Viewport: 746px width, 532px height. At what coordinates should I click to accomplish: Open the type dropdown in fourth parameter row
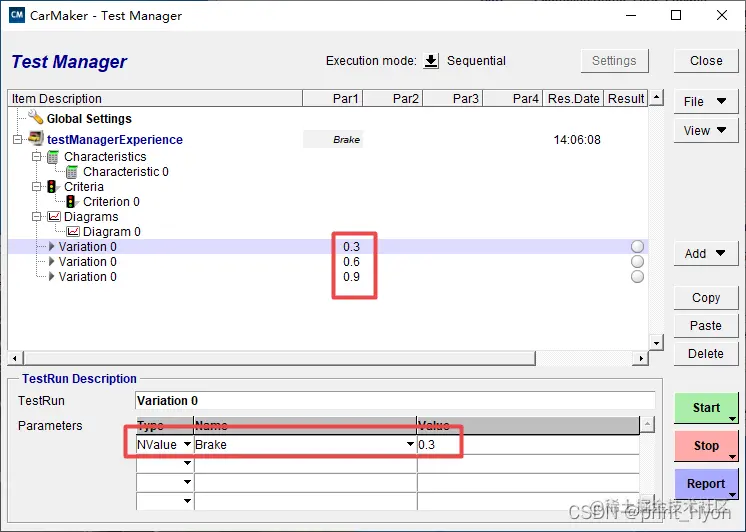point(187,501)
